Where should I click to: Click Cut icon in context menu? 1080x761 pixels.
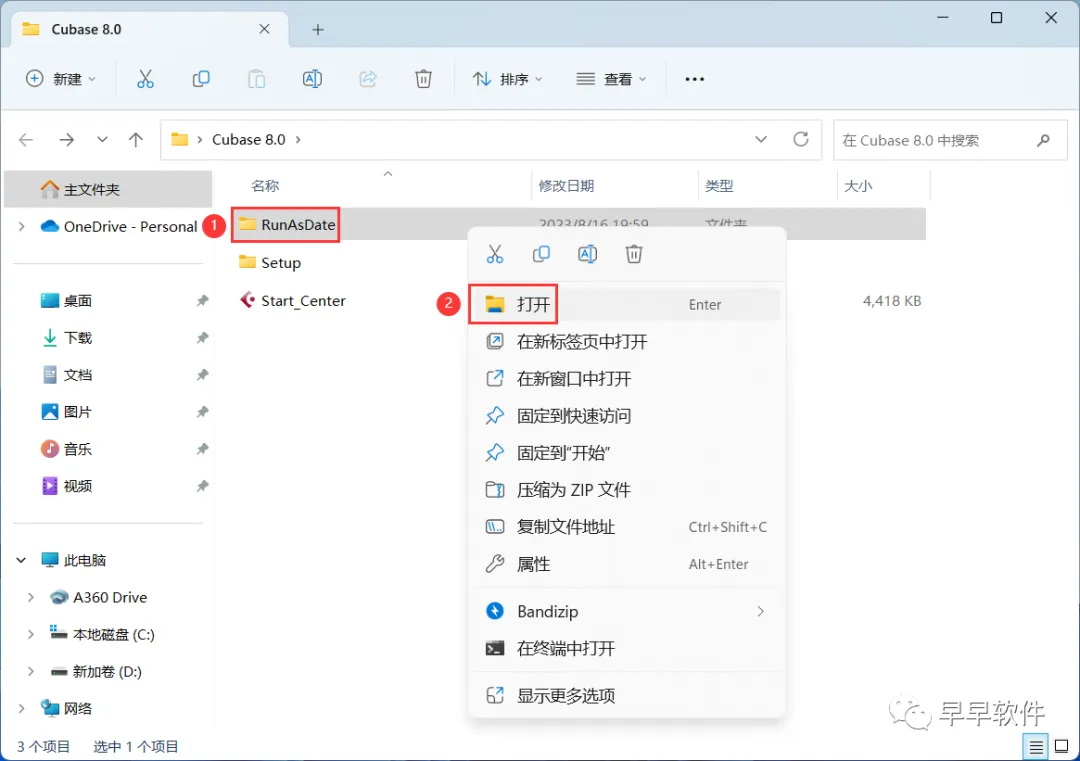[495, 254]
